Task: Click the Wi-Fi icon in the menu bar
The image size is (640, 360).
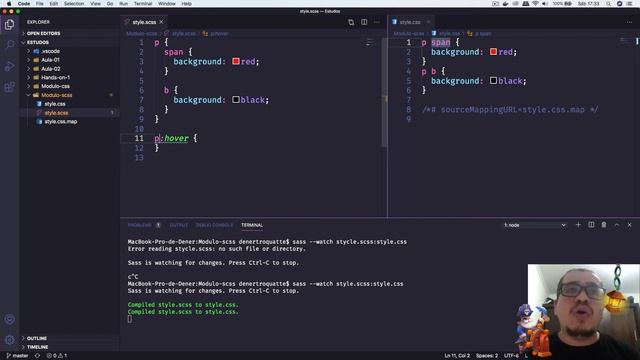Action: coord(535,4)
